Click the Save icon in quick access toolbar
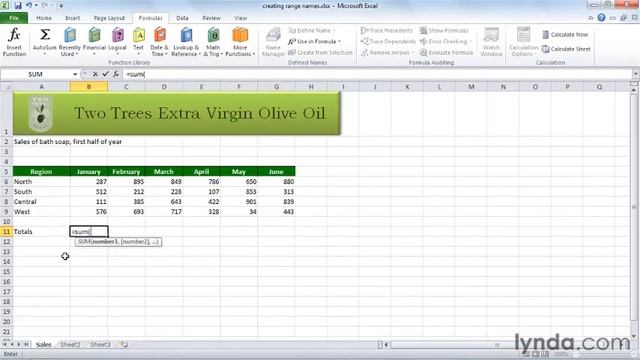The image size is (640, 360). pos(18,6)
